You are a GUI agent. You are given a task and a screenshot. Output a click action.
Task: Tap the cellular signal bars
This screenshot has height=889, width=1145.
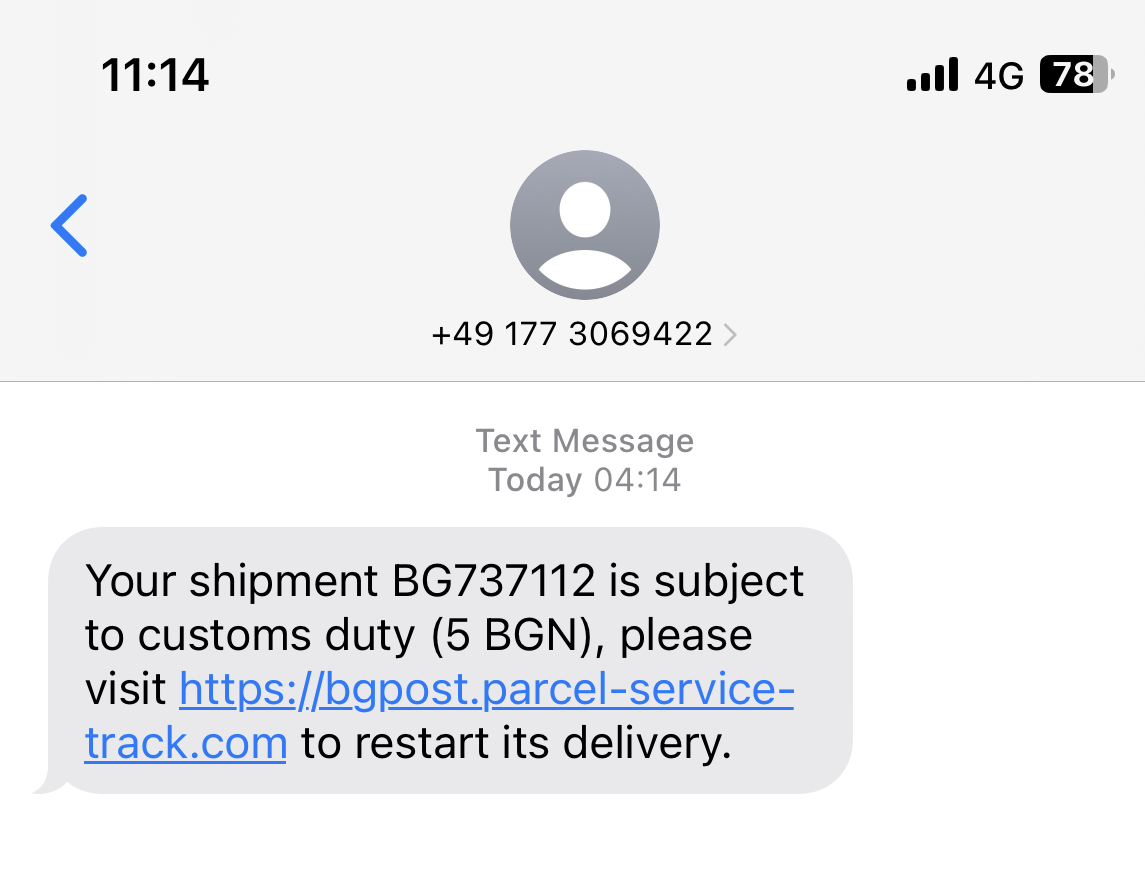click(932, 75)
